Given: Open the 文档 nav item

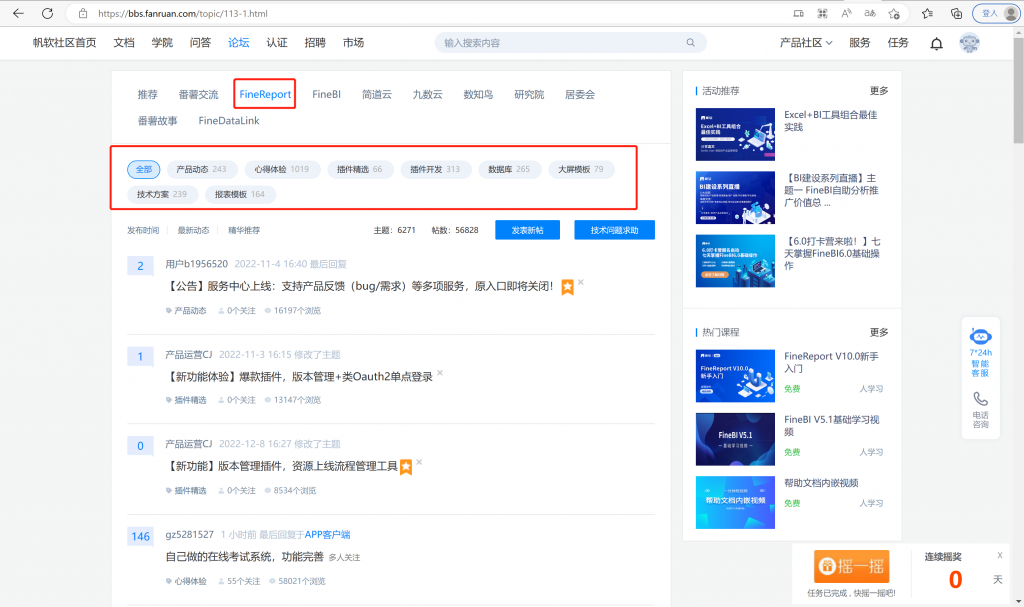Looking at the screenshot, I should tap(124, 42).
